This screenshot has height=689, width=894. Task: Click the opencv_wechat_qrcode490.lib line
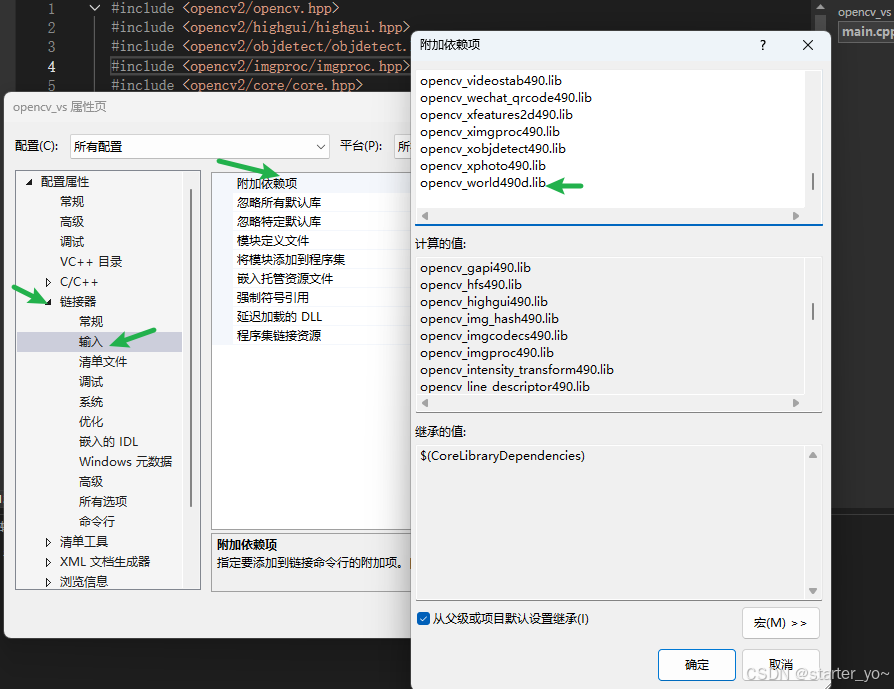click(x=506, y=98)
